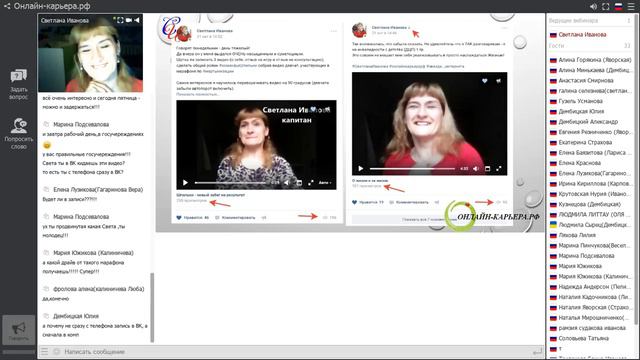The image size is (640, 360).
Task: Click the megaphone Говорить button
Action: pyautogui.click(x=18, y=330)
